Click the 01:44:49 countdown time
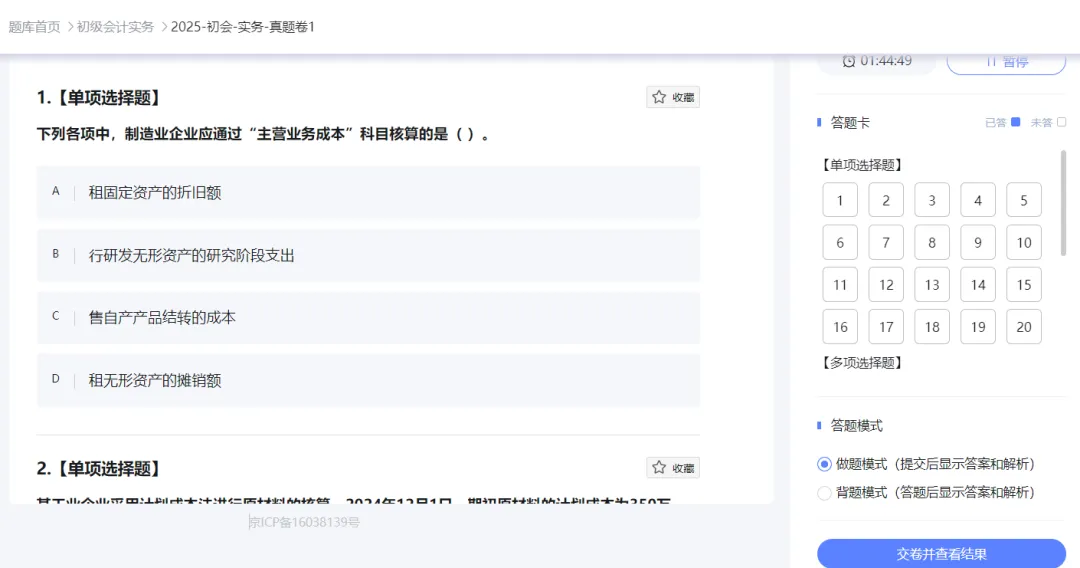Viewport: 1080px width, 568px height. pos(886,61)
